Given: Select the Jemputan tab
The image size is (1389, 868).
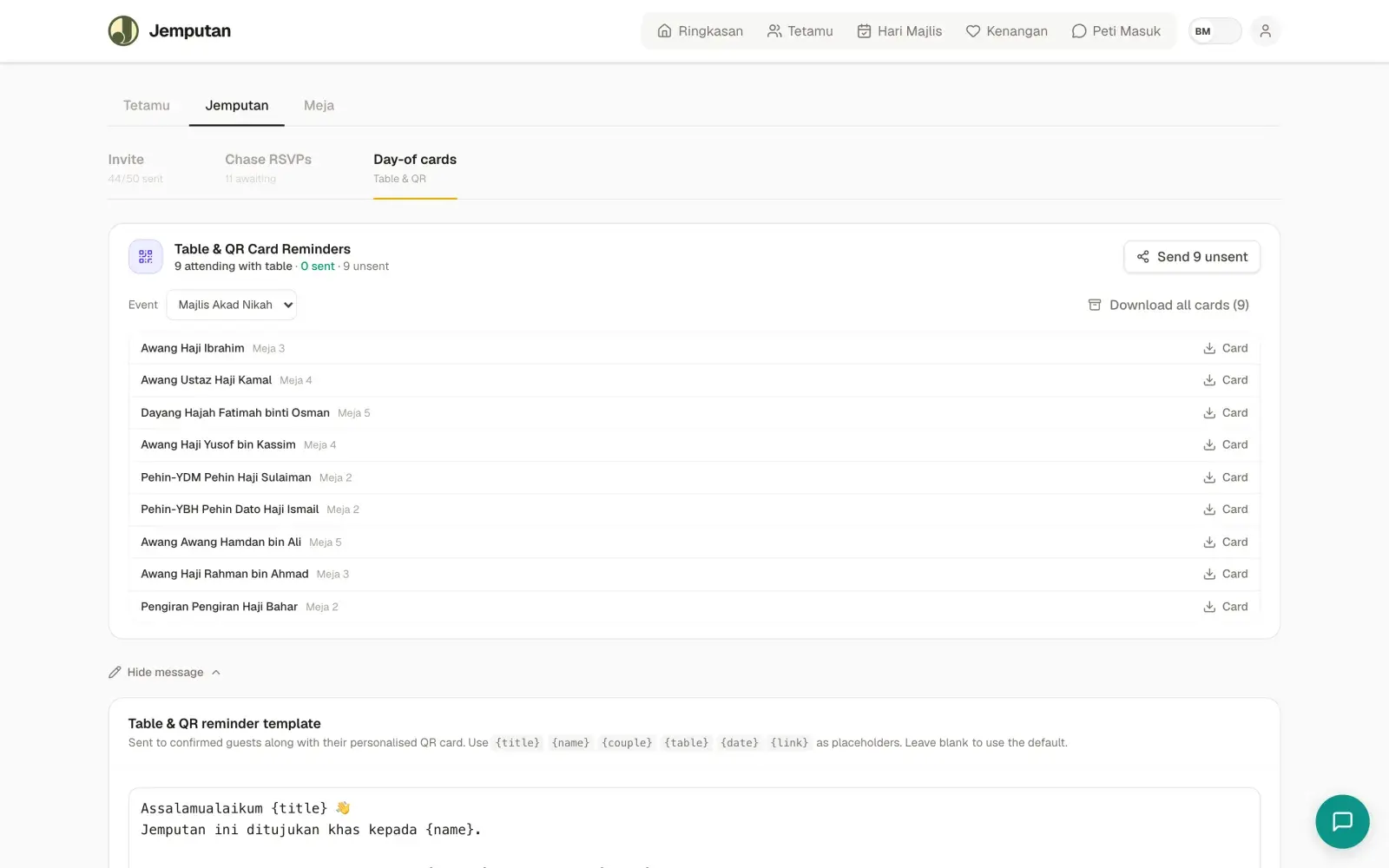Looking at the screenshot, I should (237, 105).
